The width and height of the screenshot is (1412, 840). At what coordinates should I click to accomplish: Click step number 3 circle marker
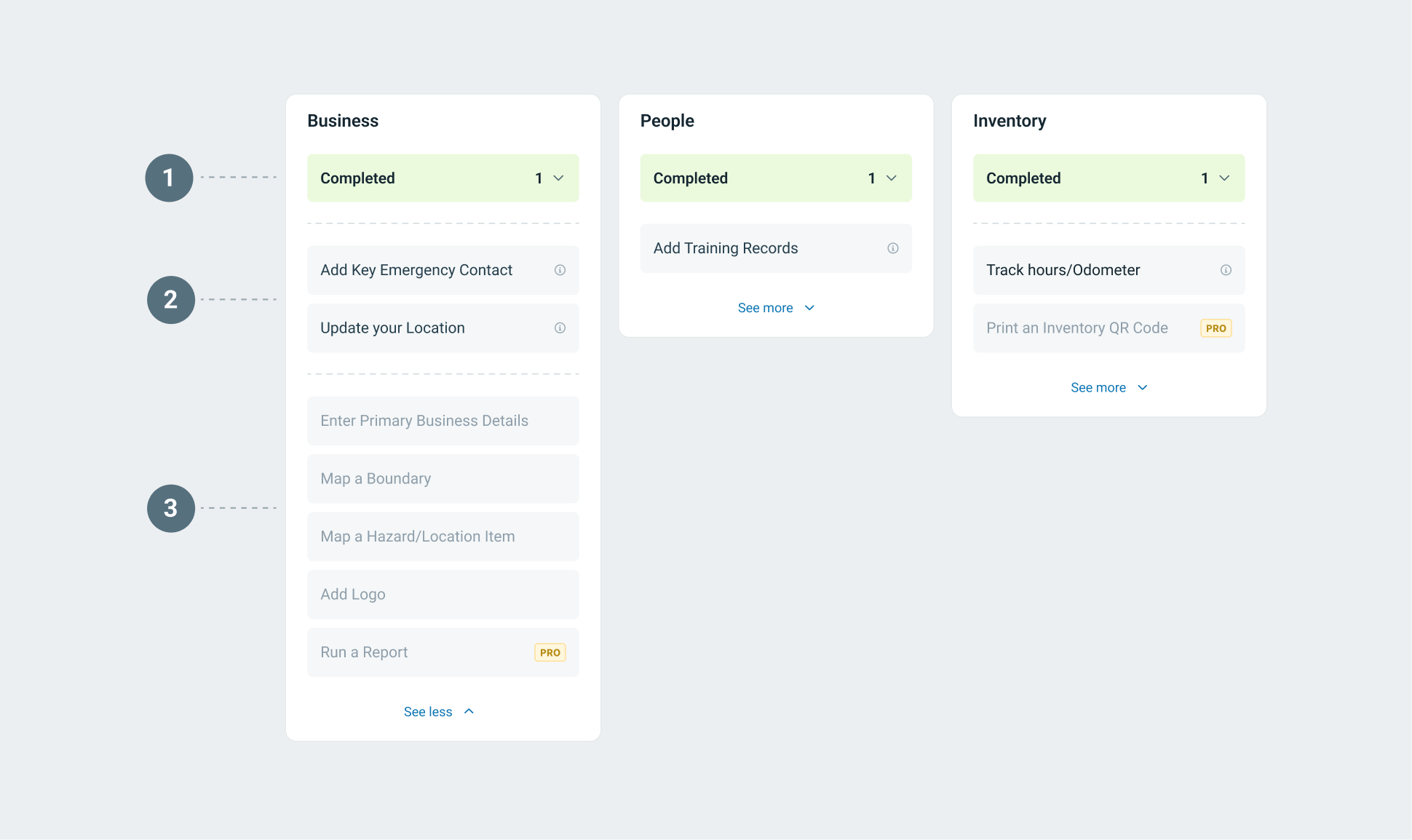point(171,508)
